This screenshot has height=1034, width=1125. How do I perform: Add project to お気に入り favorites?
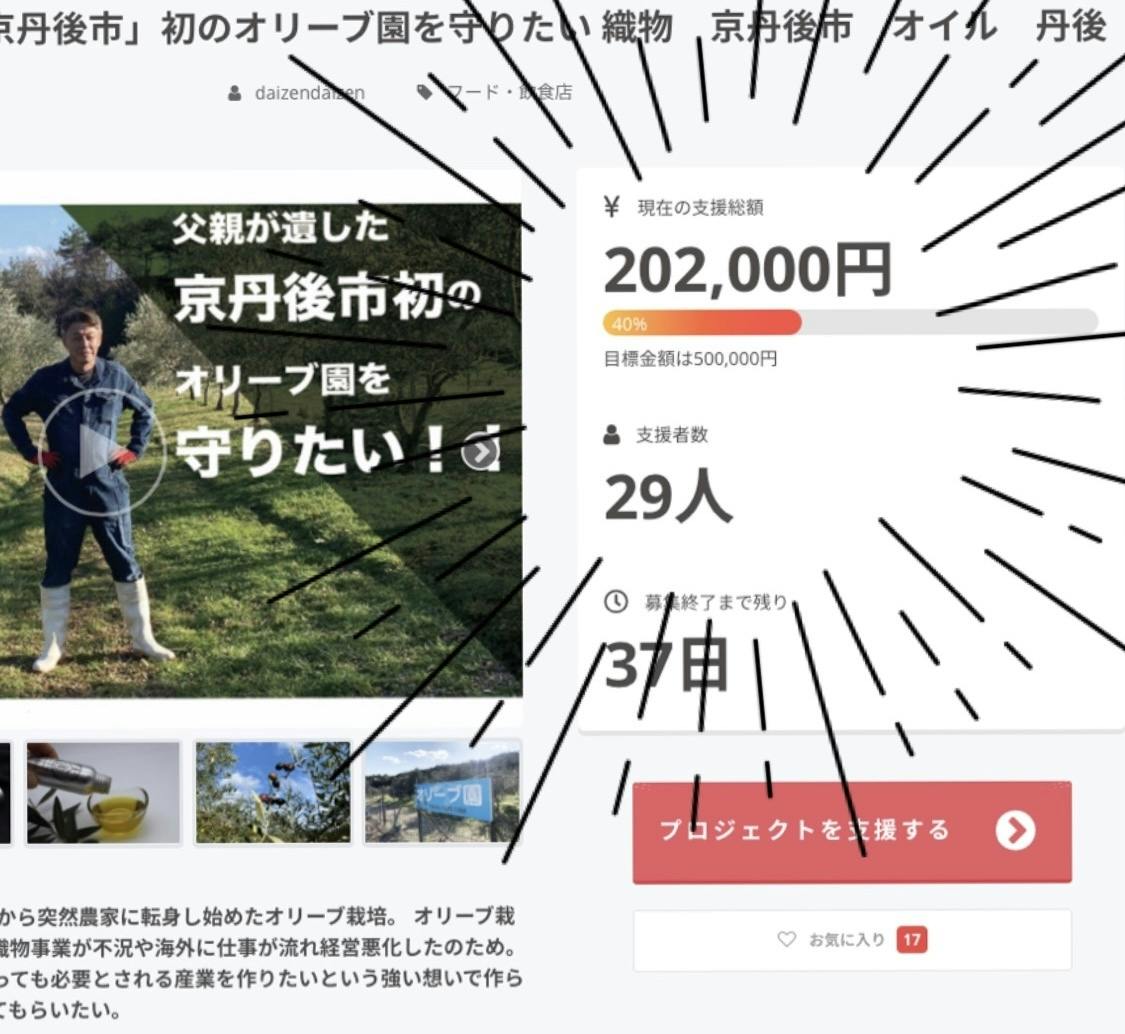pyautogui.click(x=852, y=940)
